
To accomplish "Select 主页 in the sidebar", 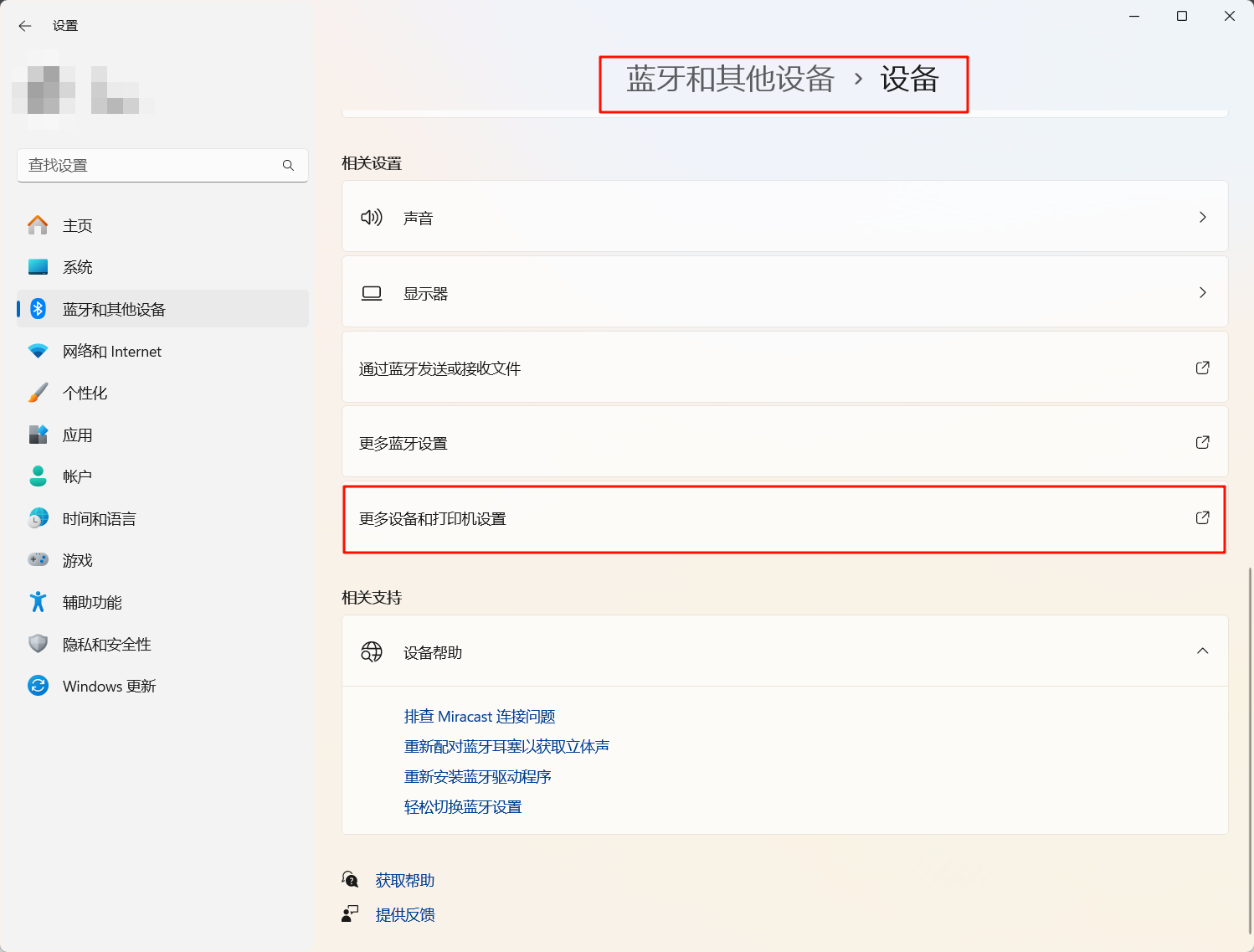I will click(x=162, y=225).
